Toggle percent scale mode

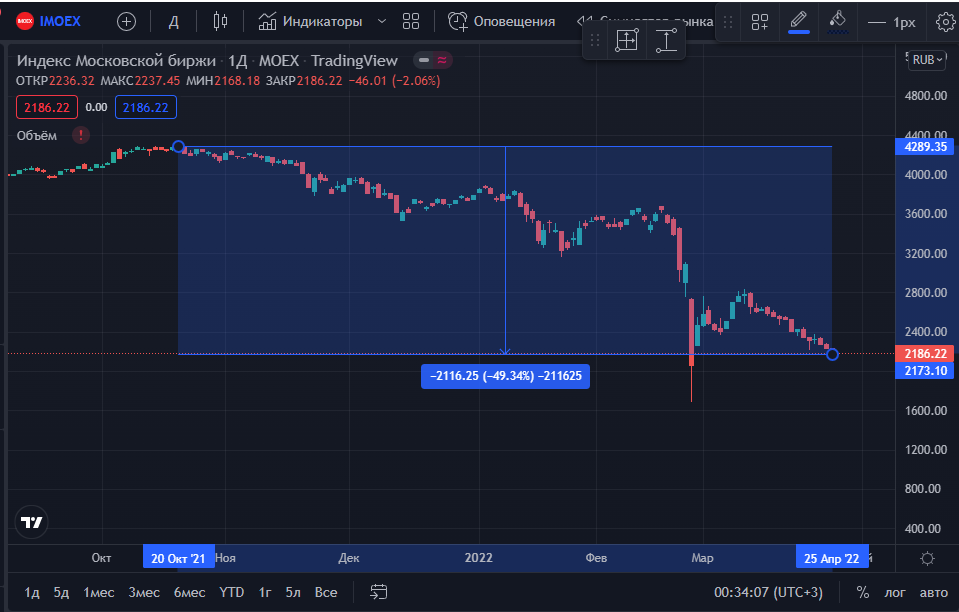862,592
